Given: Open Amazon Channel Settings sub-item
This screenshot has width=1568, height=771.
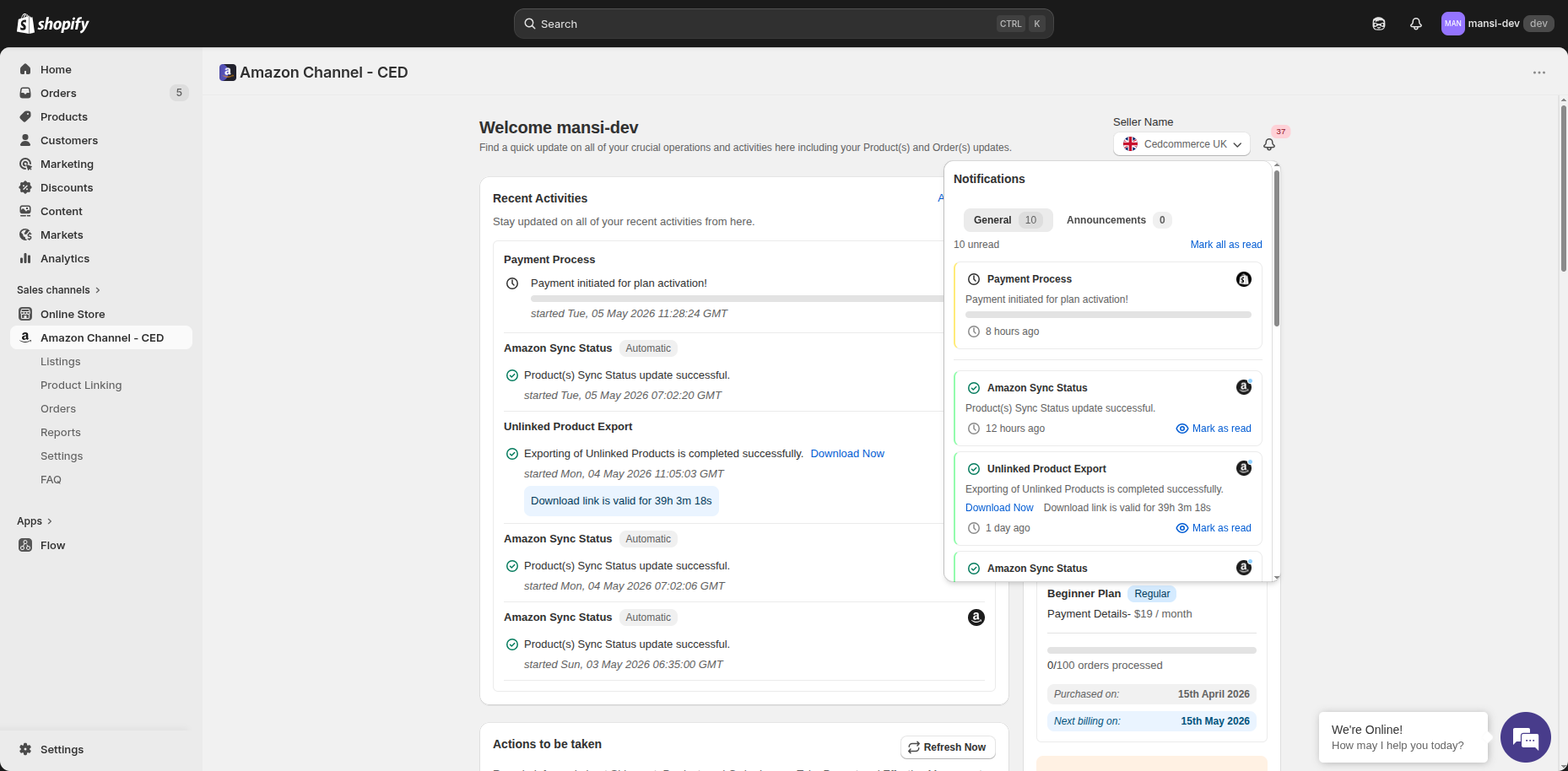Looking at the screenshot, I should (62, 456).
